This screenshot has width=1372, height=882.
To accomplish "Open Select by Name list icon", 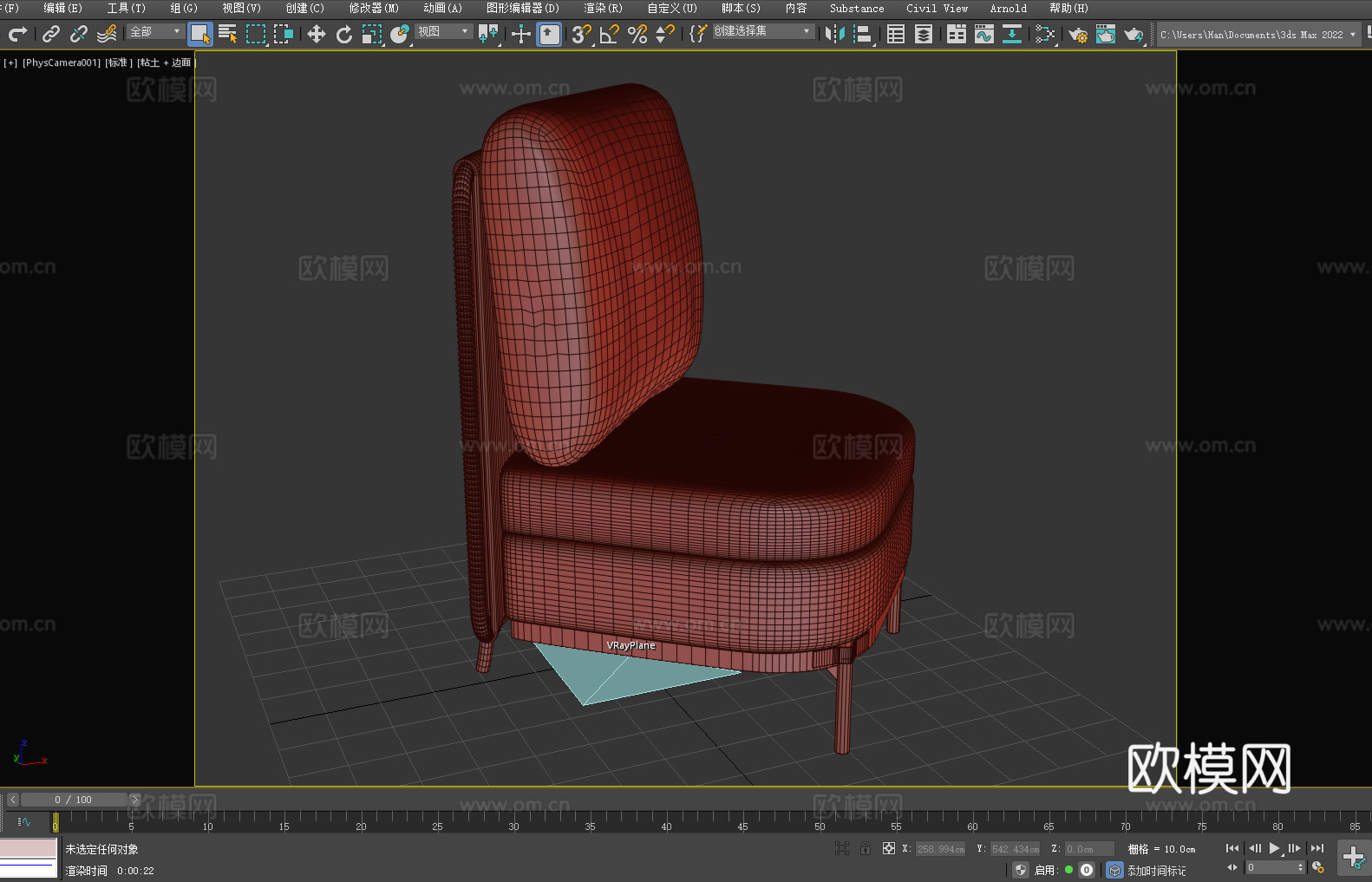I will point(228,34).
